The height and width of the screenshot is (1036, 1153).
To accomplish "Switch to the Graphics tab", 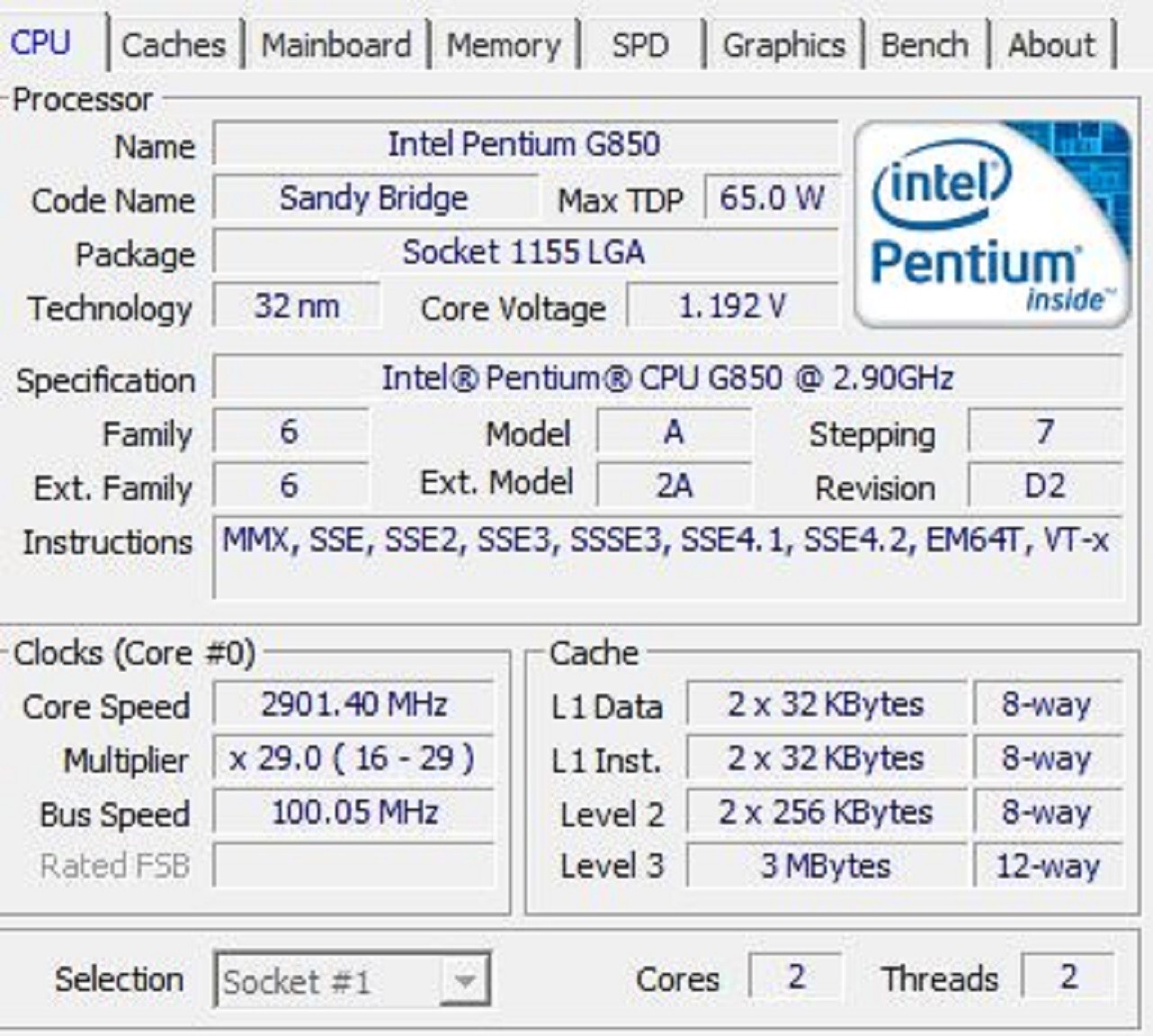I will point(783,45).
